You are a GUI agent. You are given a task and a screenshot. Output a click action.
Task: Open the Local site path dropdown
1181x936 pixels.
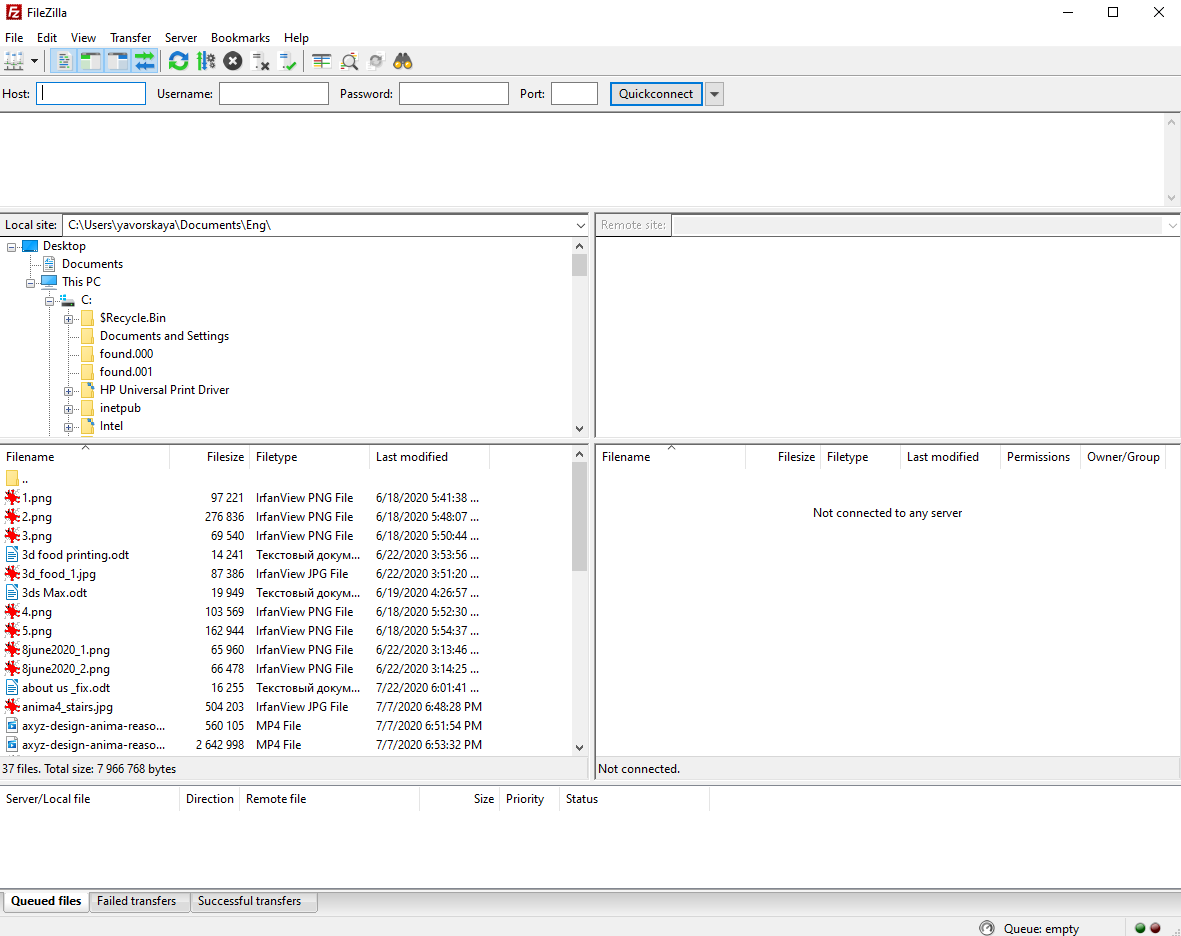click(580, 226)
